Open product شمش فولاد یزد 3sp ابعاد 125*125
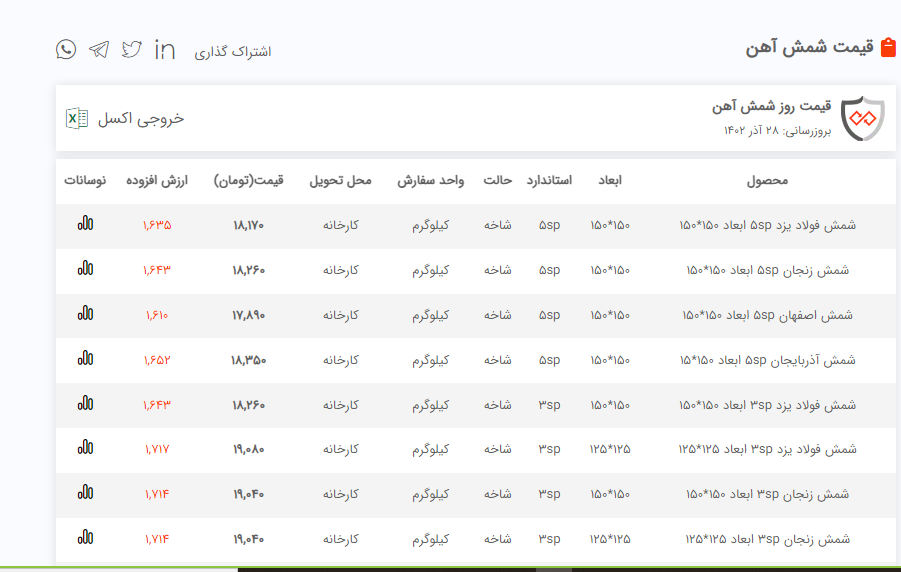 pyautogui.click(x=767, y=449)
